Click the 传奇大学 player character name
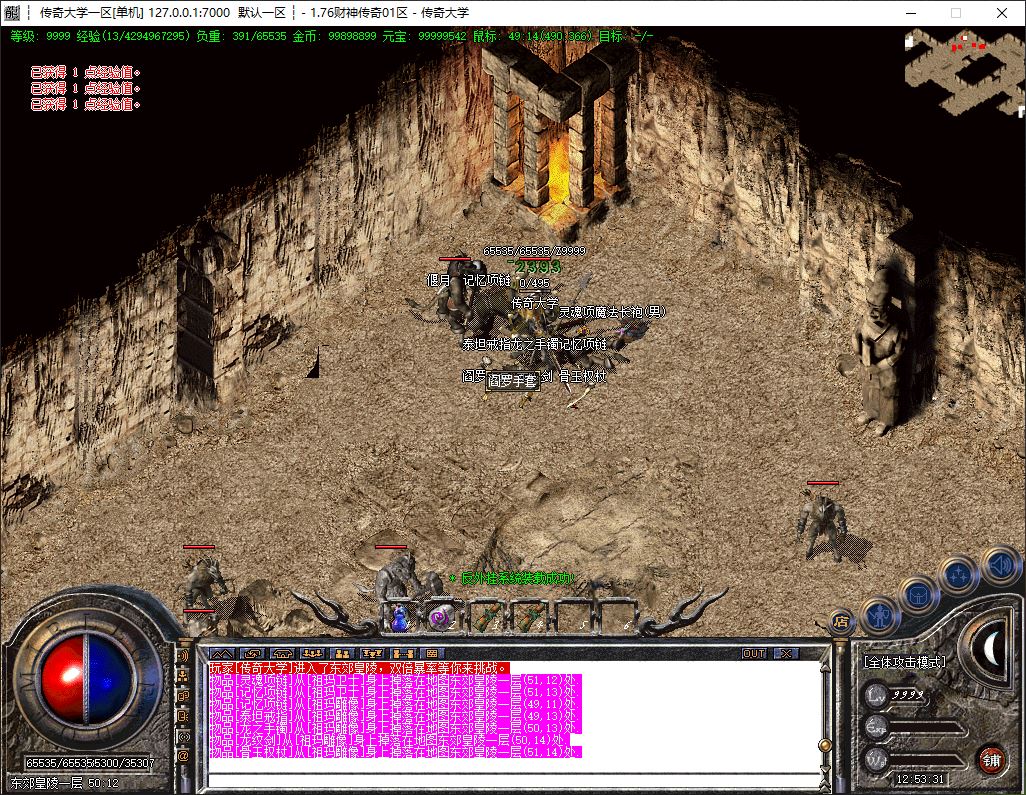 point(535,303)
